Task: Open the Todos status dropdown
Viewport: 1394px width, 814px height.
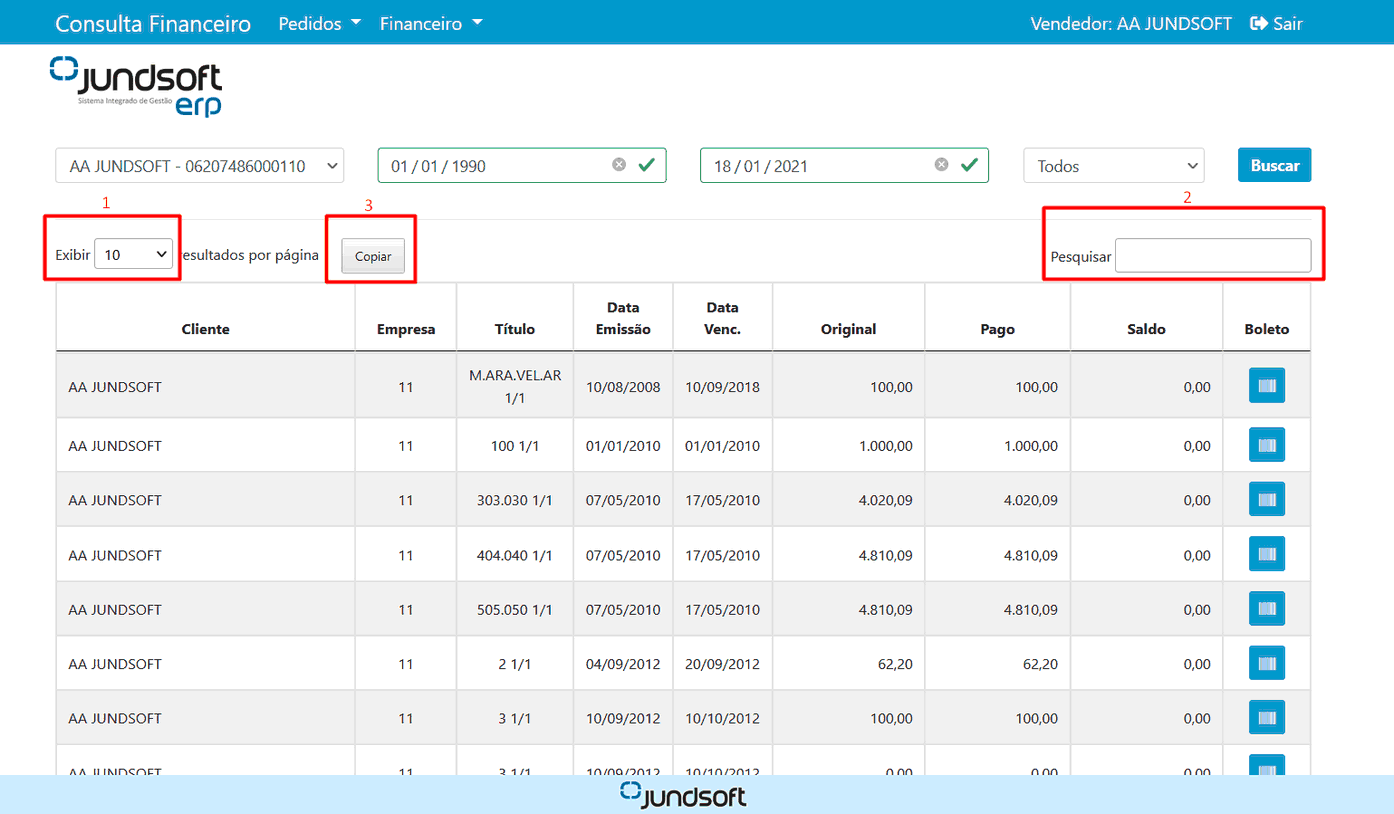Action: click(x=1114, y=166)
